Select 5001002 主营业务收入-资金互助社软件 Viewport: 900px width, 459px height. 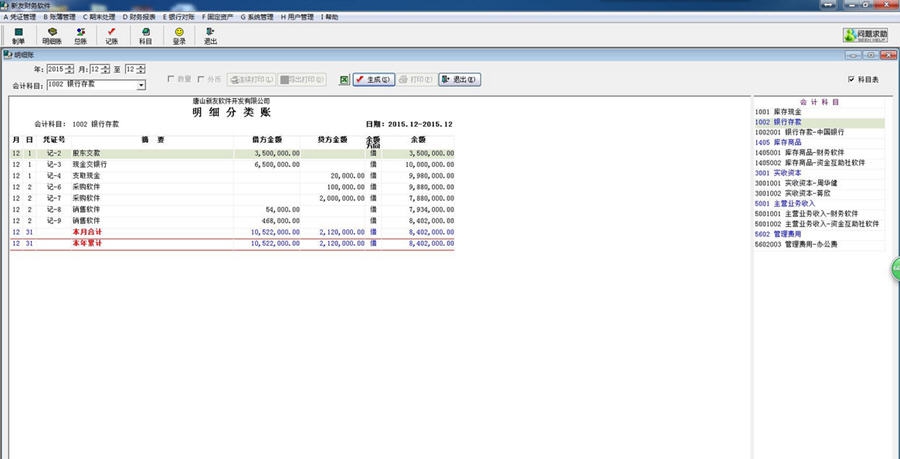coord(819,224)
